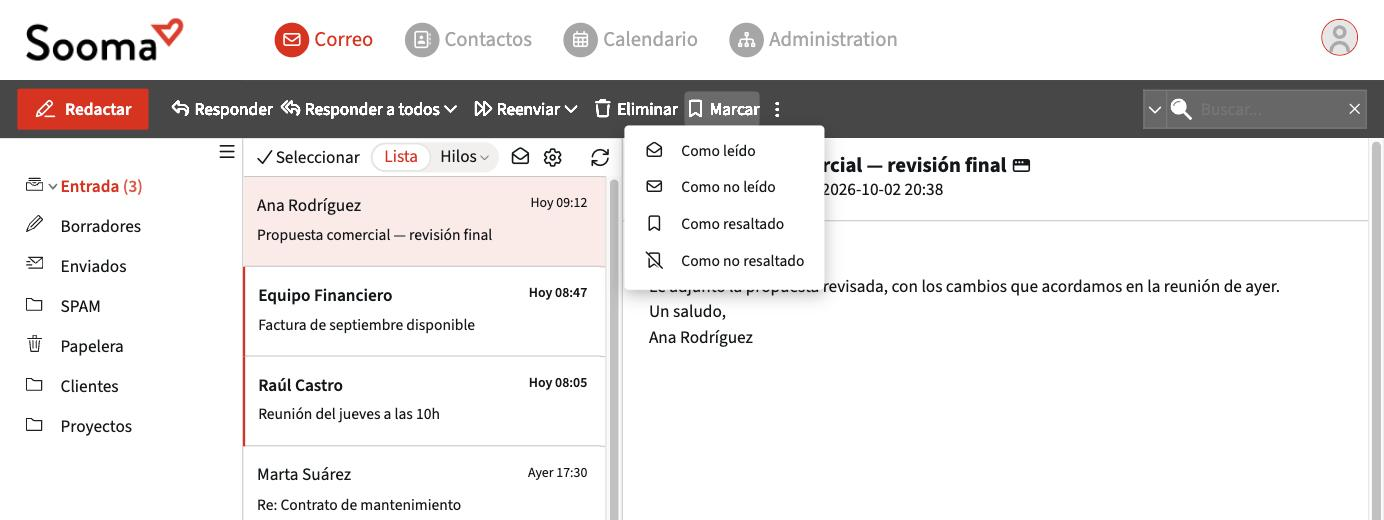Viewport: 1384px width, 520px height.
Task: Click the crossed bookmark icon in menu
Action: coord(654,261)
